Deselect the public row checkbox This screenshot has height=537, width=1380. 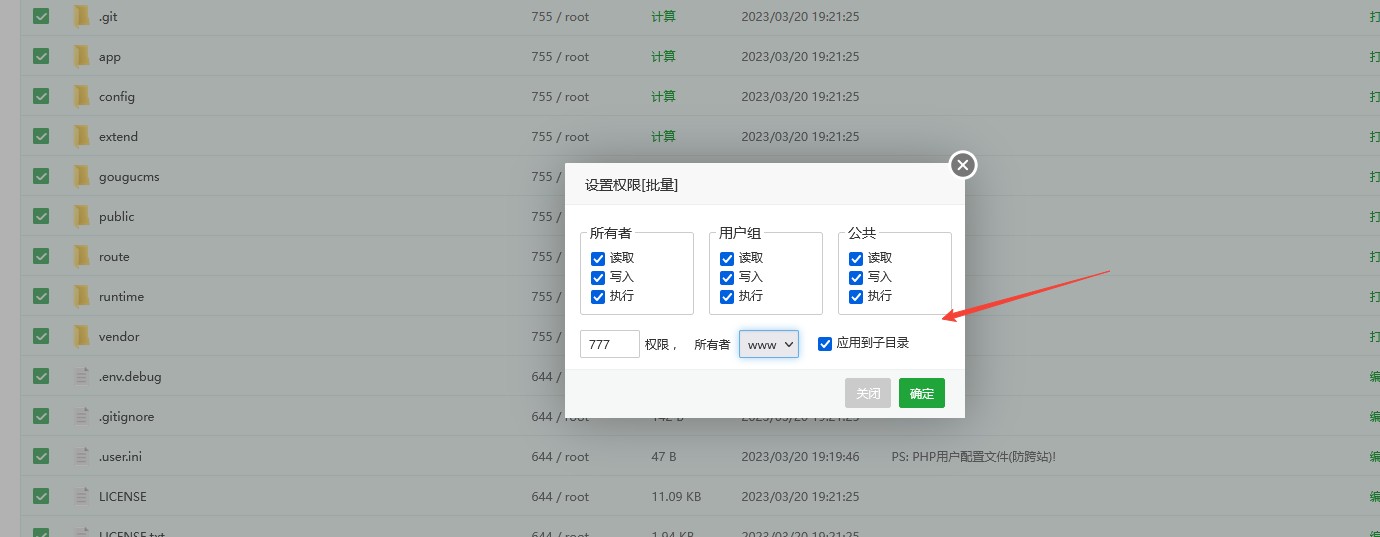click(x=41, y=216)
